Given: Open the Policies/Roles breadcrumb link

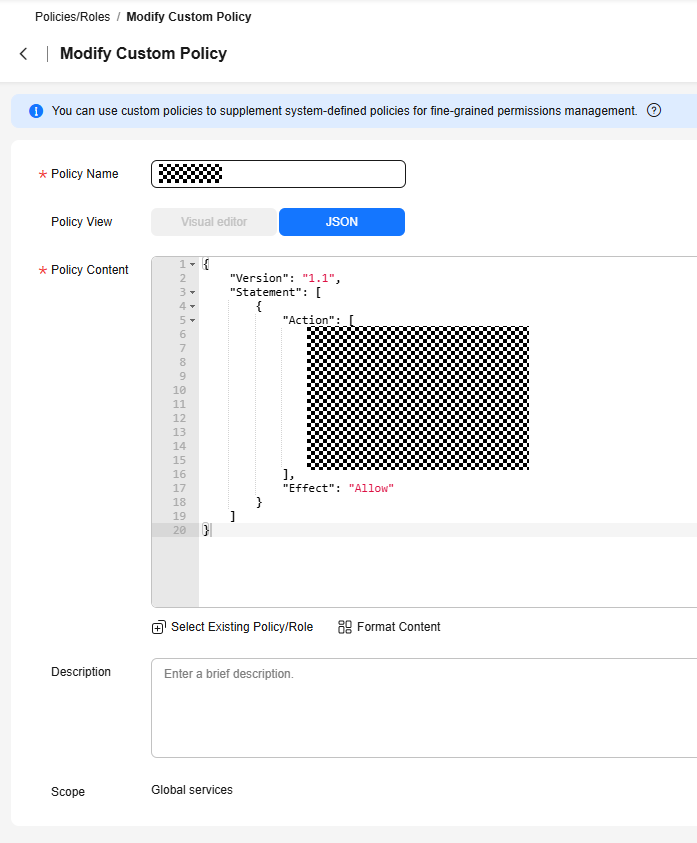Looking at the screenshot, I should coord(73,17).
